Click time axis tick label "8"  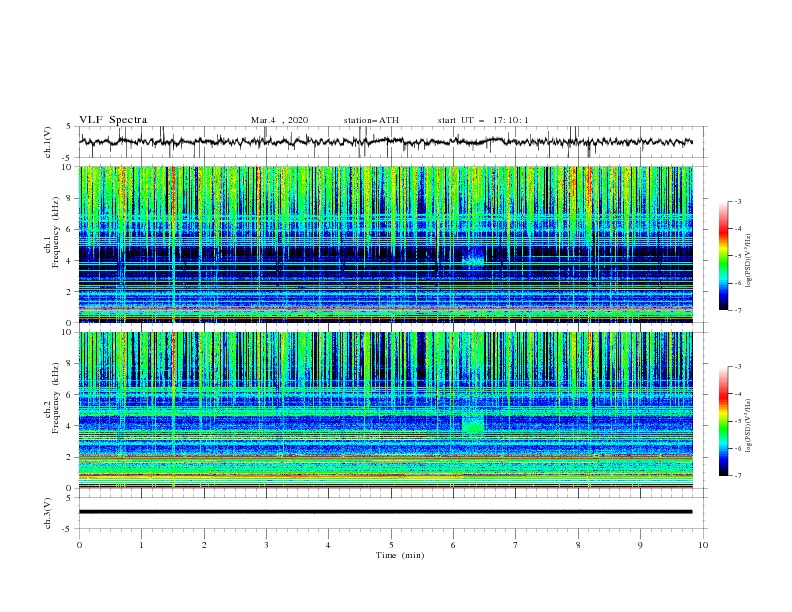point(578,545)
